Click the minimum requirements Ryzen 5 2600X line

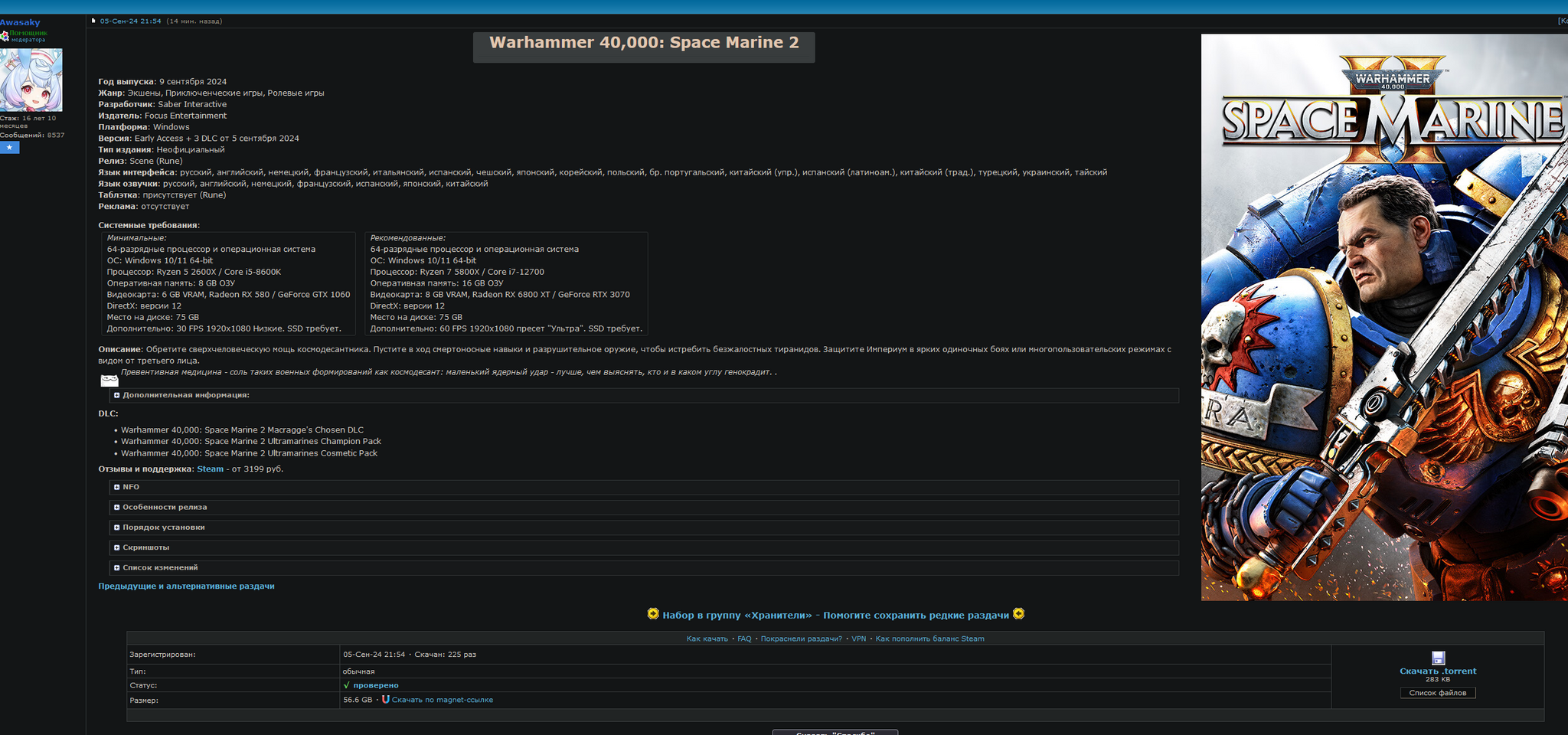pos(194,272)
